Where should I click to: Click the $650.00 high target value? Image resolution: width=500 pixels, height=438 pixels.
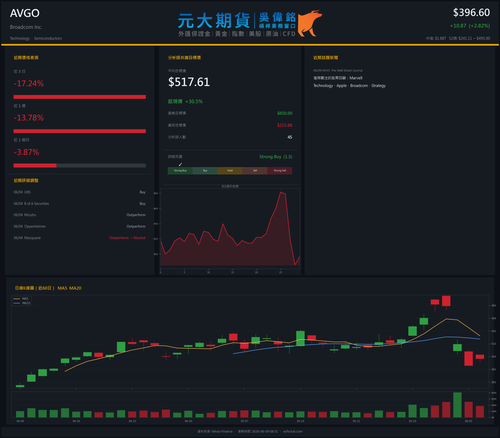(285, 113)
